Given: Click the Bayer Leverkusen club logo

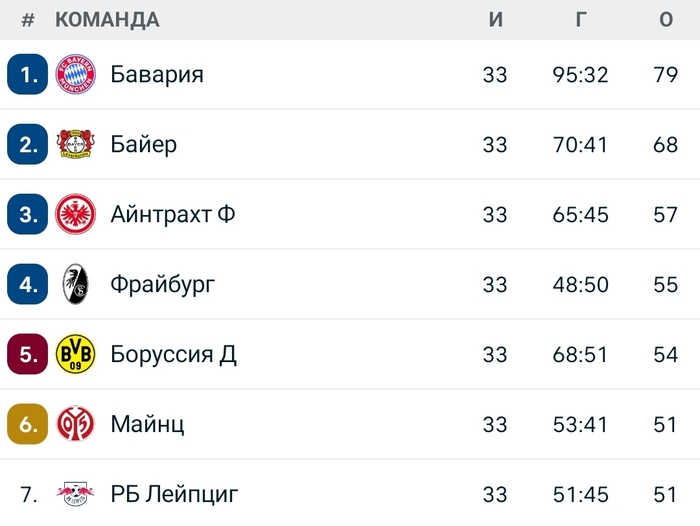Looking at the screenshot, I should click(75, 144).
